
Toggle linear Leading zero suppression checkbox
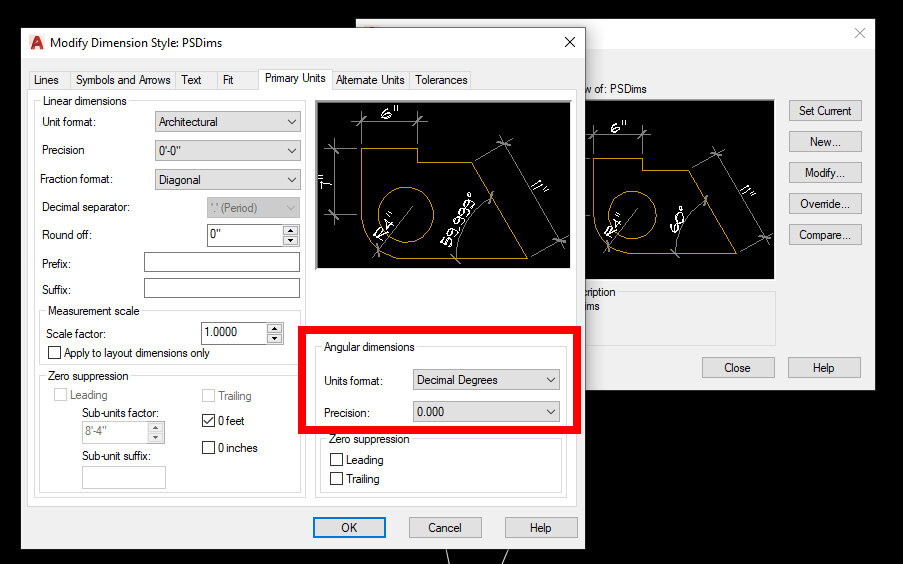[60, 395]
